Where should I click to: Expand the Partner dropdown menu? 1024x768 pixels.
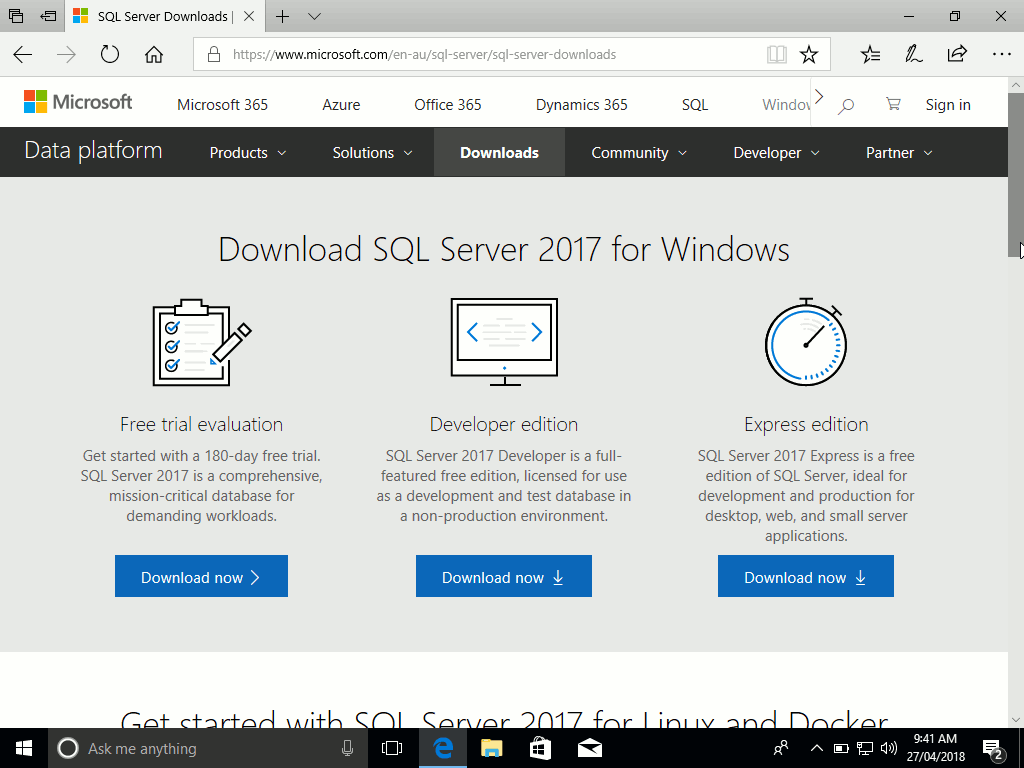click(x=899, y=153)
